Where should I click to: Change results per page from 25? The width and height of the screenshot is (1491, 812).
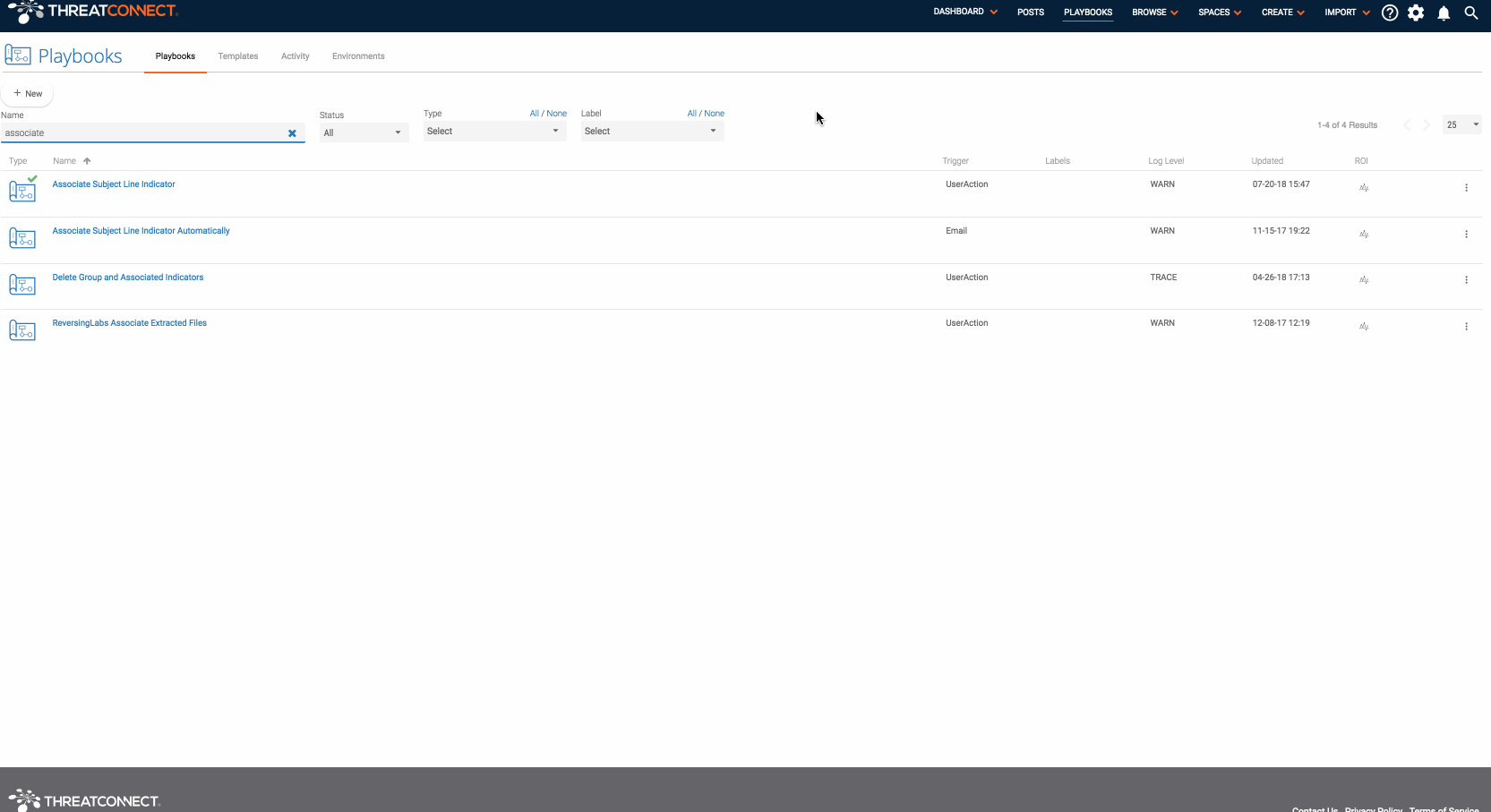tap(1462, 124)
